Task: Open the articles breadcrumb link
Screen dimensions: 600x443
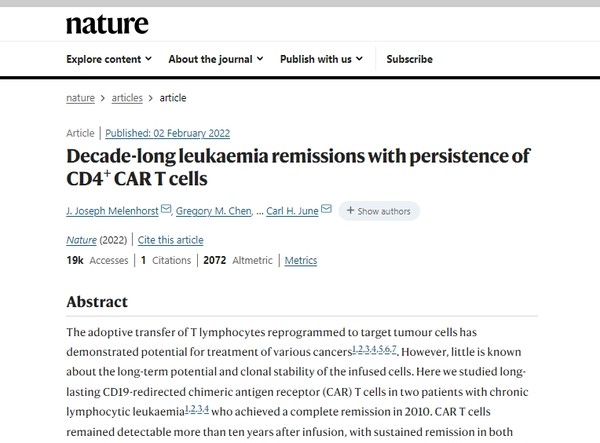Action: click(127, 98)
